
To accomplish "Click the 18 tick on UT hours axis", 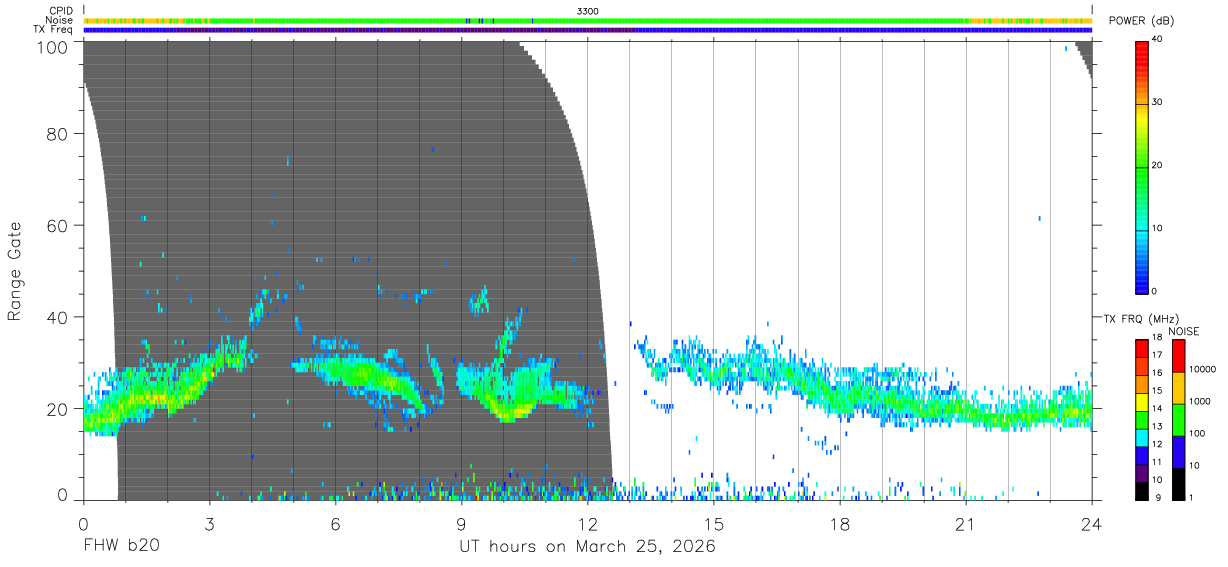I will (x=840, y=524).
